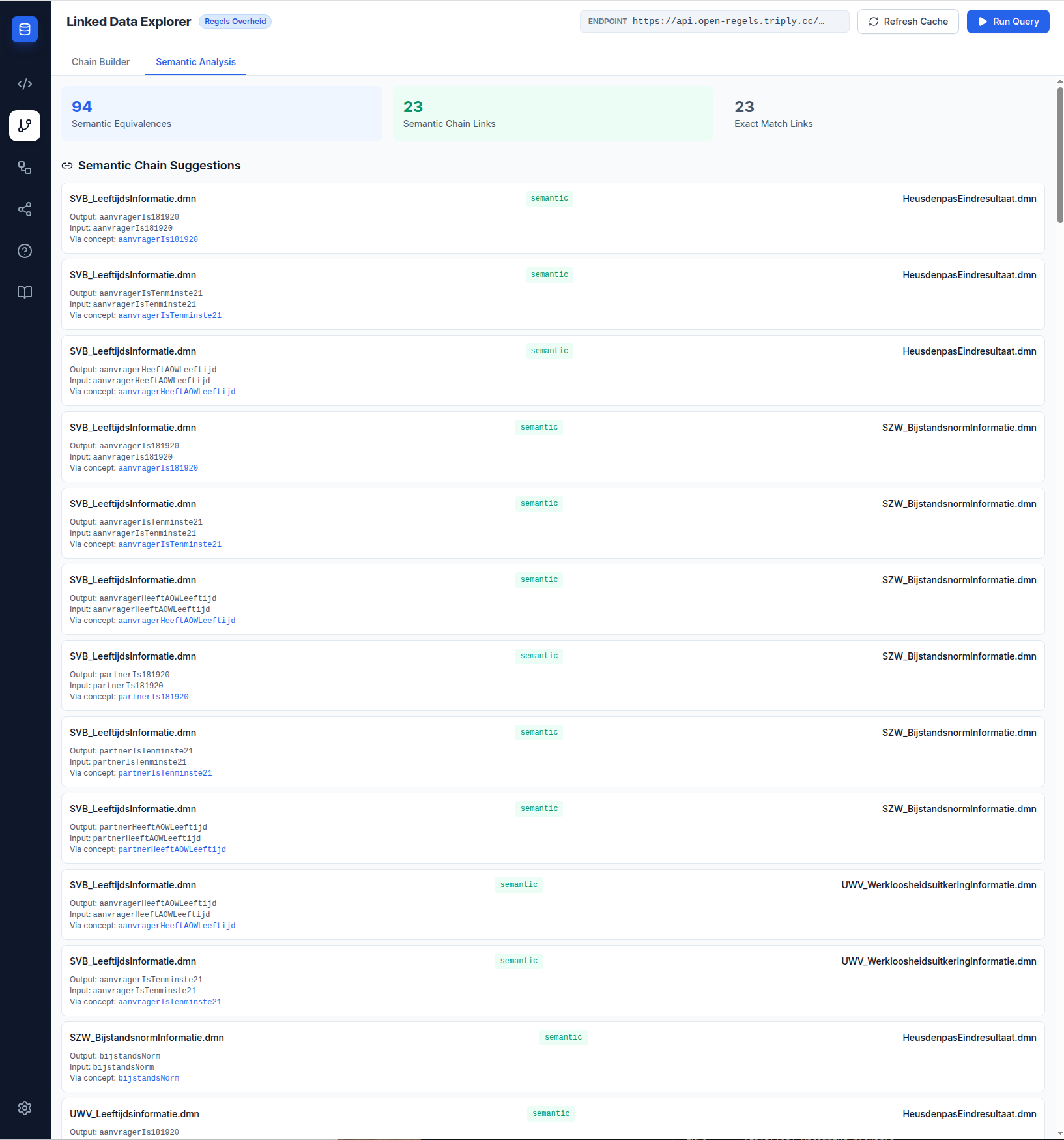
Task: Open concept link aanvragerHeeftAOWLeeftijd
Action: coord(177,392)
